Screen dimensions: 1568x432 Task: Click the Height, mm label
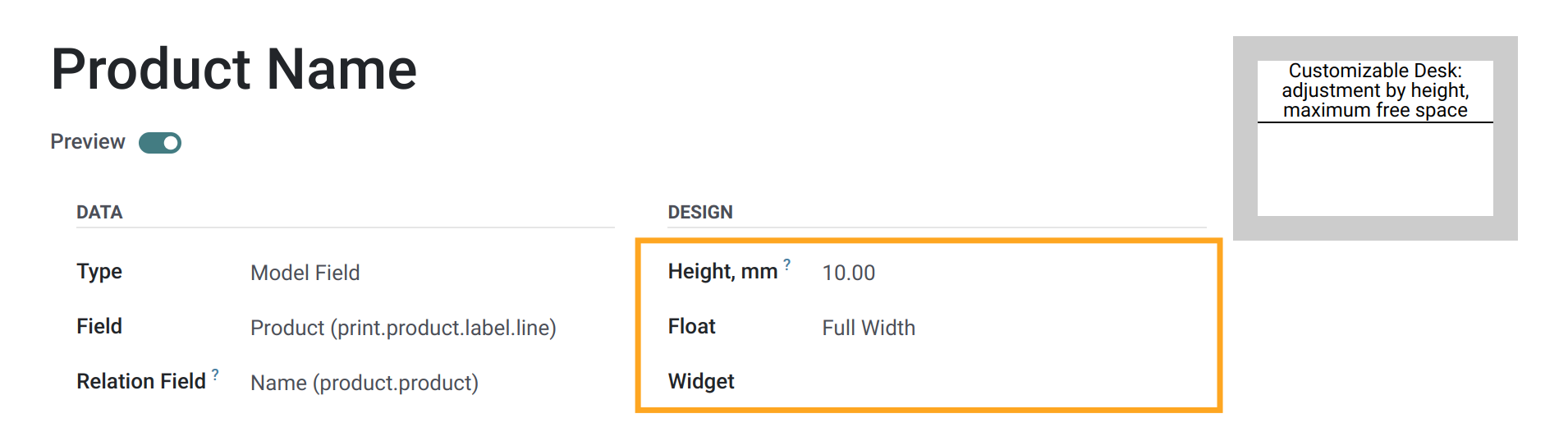pyautogui.click(x=722, y=272)
